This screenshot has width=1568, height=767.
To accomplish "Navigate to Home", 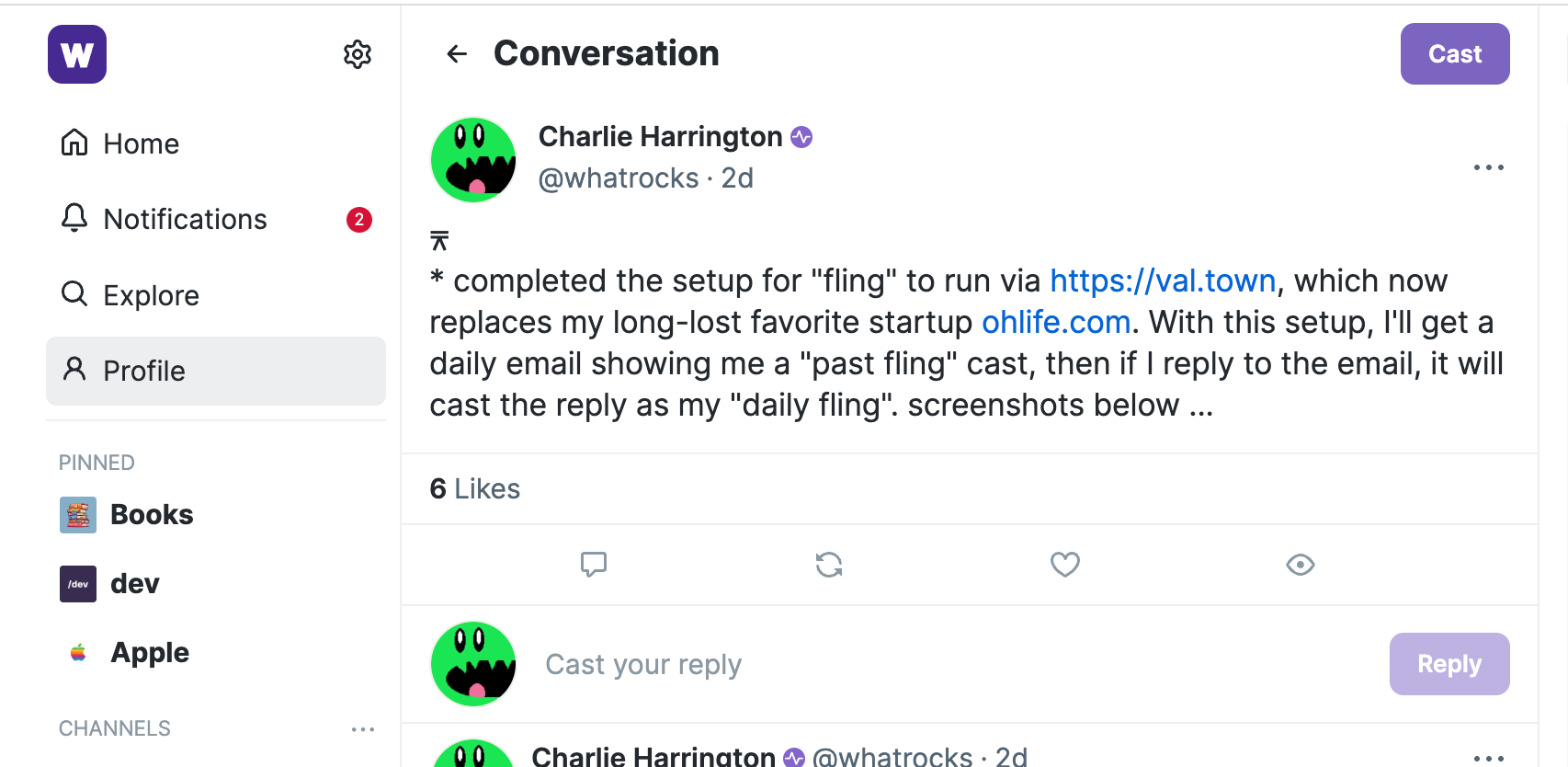I will coord(141,143).
